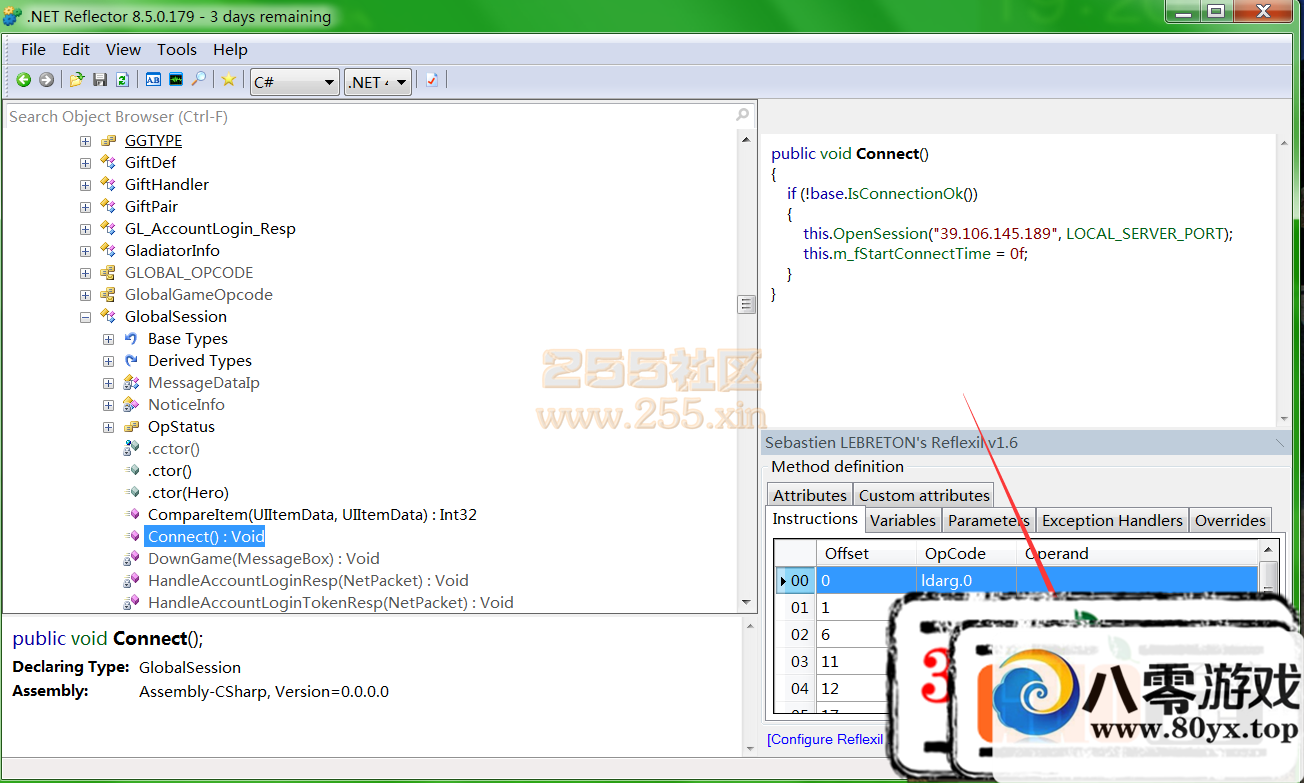Click the checkmark document toolbar icon
1304x783 pixels.
point(431,80)
